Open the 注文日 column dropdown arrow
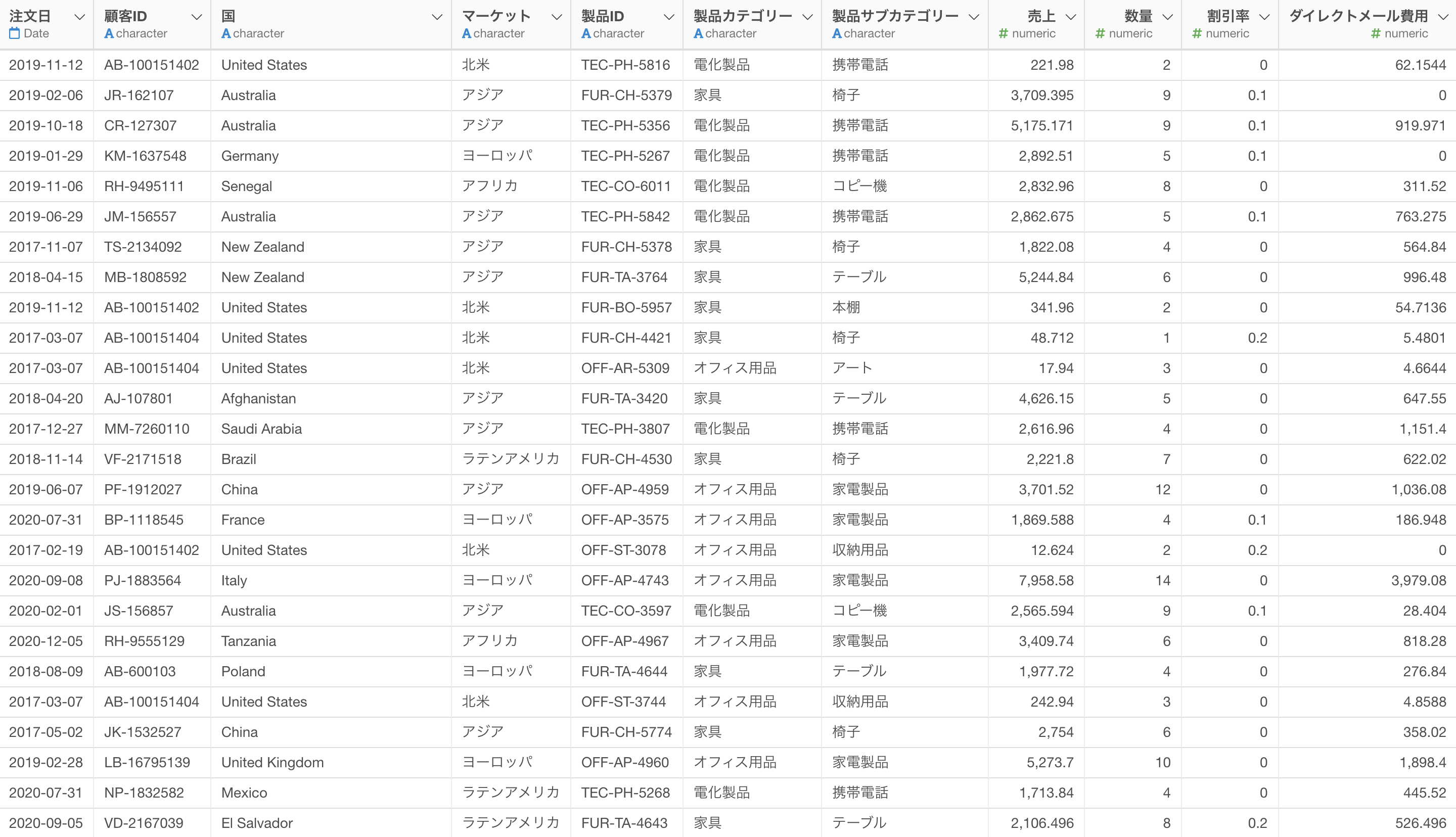The height and width of the screenshot is (837, 1456). 80,17
